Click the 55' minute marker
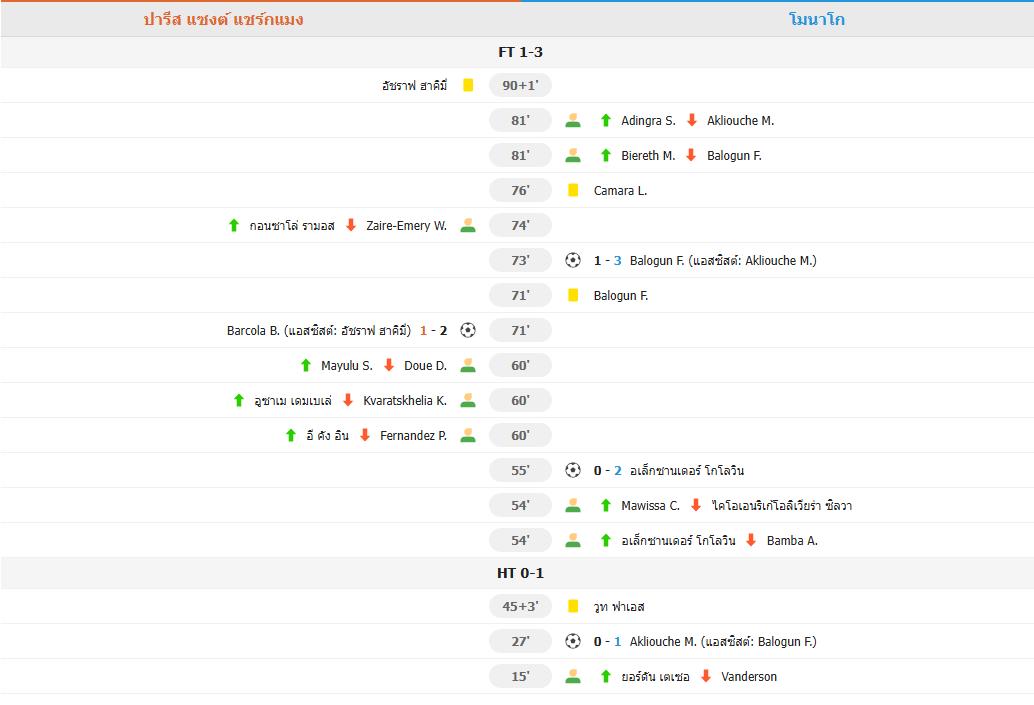This screenshot has width=1034, height=705. (x=520, y=470)
